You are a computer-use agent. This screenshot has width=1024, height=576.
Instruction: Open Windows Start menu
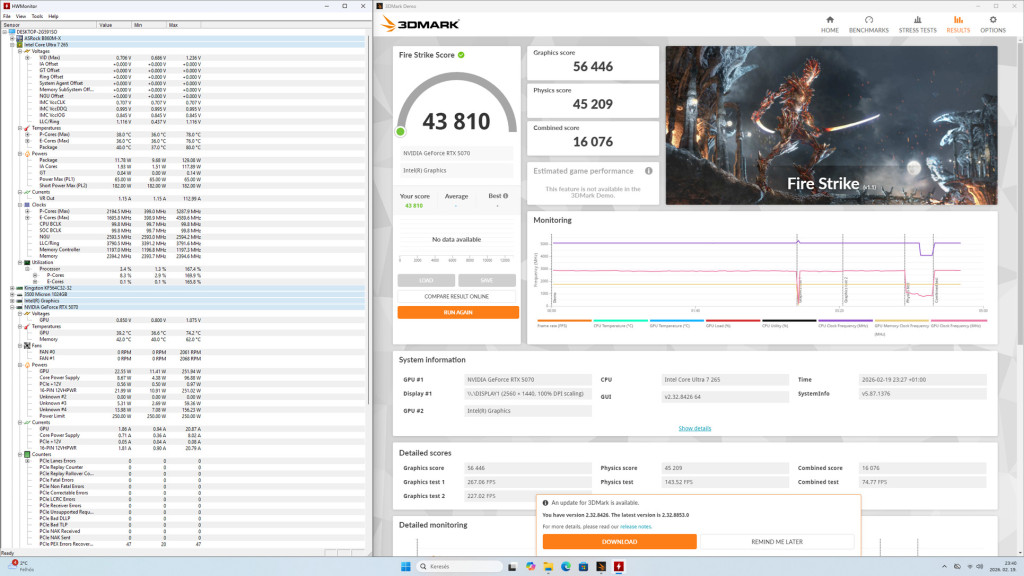pyautogui.click(x=406, y=567)
